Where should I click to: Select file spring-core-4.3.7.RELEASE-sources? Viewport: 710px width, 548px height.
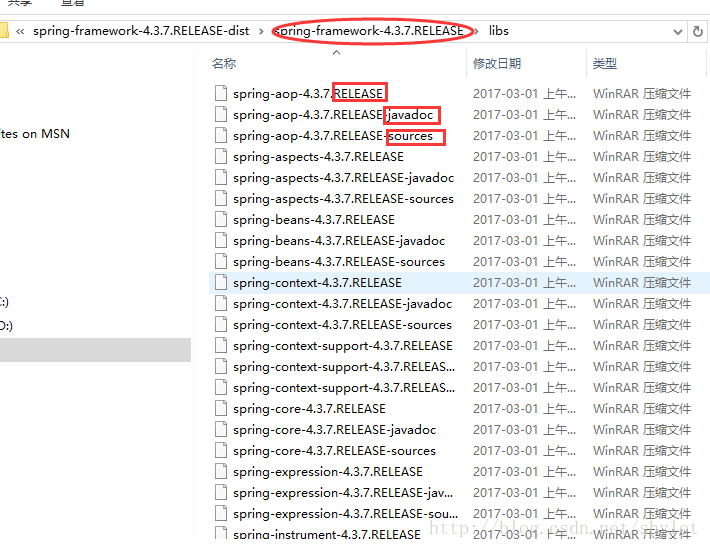[334, 451]
